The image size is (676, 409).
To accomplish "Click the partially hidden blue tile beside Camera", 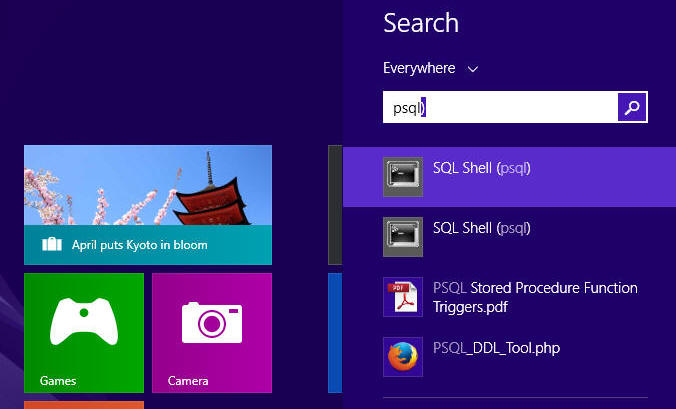I will (335, 333).
